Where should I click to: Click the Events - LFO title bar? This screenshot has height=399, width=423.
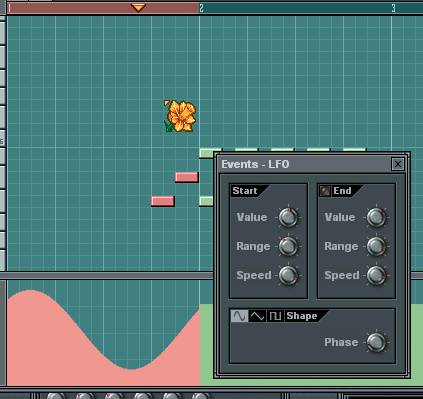click(x=305, y=164)
